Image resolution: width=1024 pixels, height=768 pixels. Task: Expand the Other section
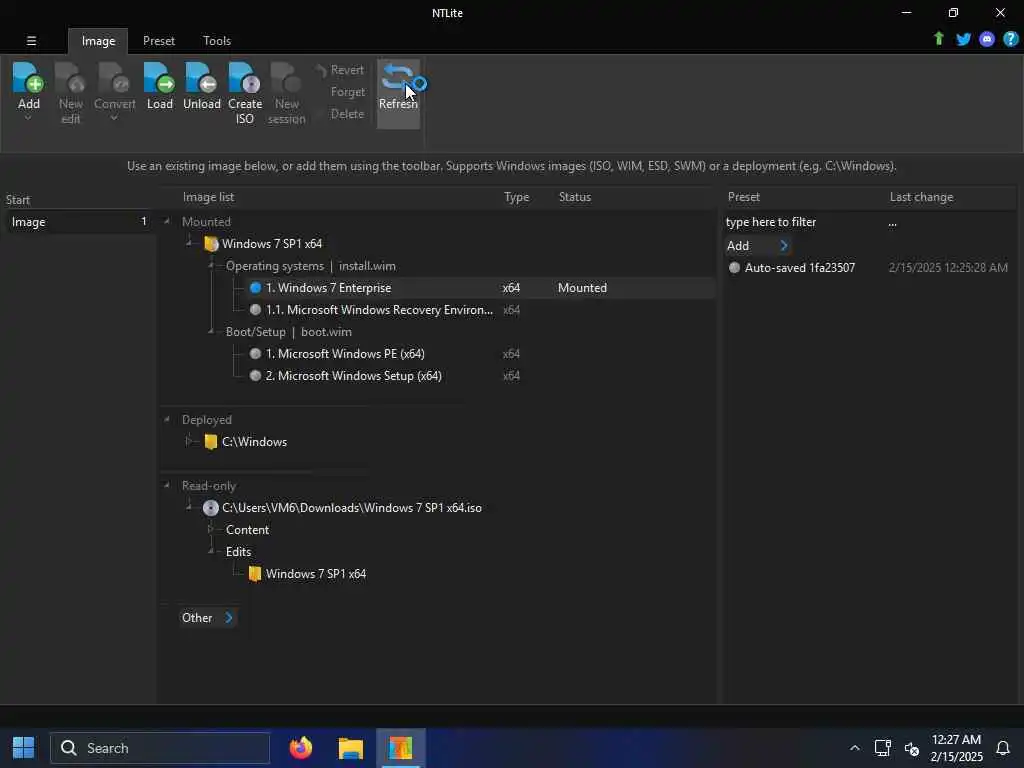[x=207, y=618]
